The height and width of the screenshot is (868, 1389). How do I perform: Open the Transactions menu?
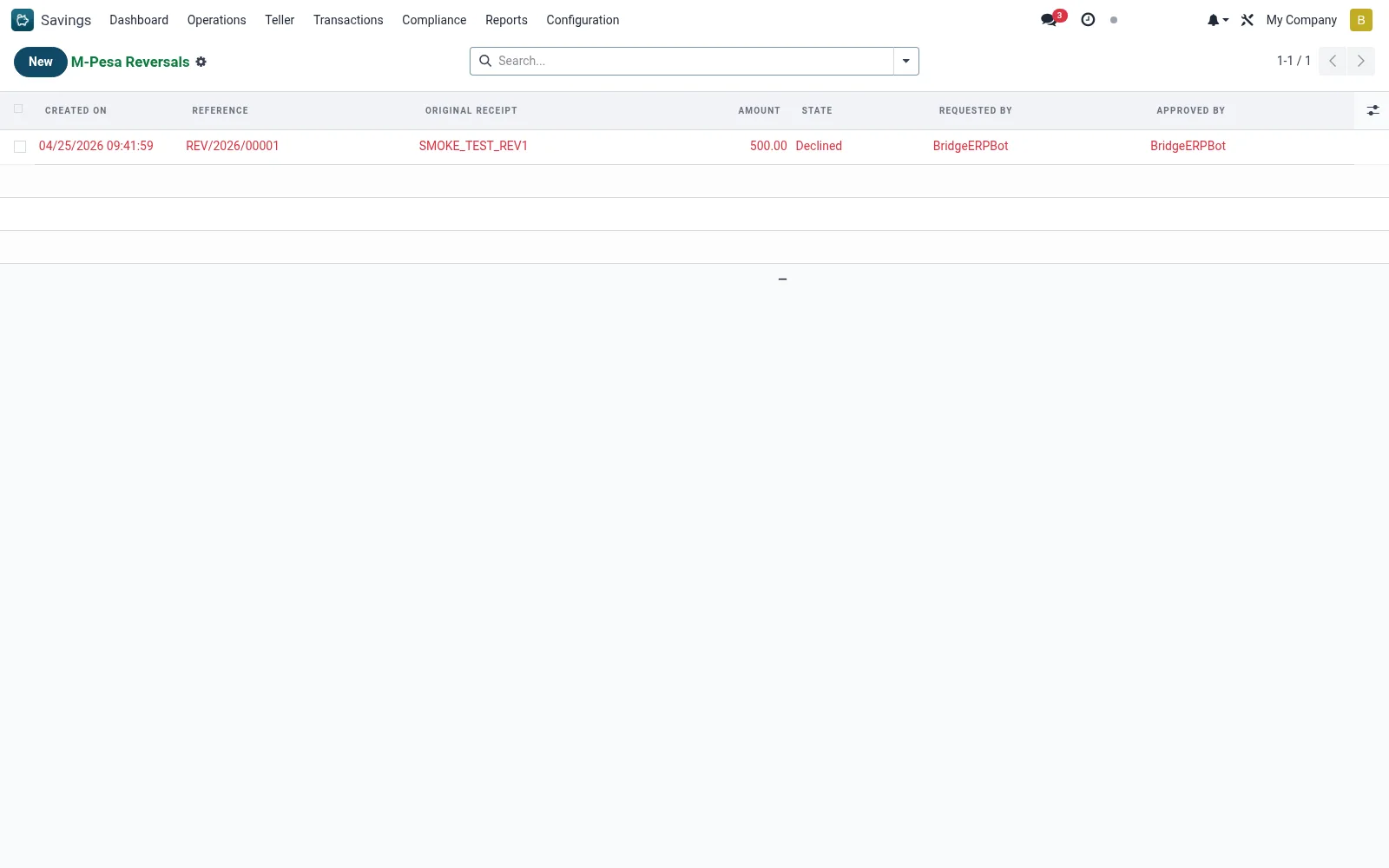point(348,20)
